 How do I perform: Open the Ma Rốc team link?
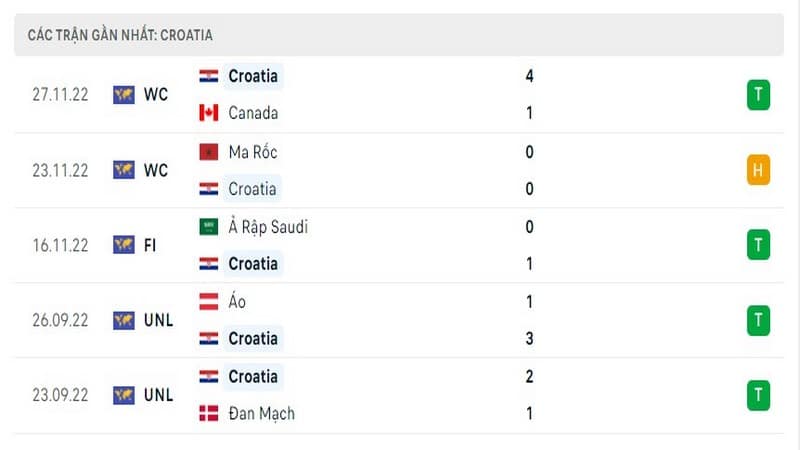[x=253, y=152]
